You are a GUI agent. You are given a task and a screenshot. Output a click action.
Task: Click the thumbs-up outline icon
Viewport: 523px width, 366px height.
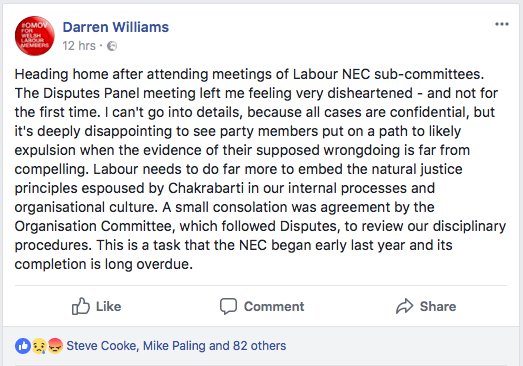tap(81, 306)
